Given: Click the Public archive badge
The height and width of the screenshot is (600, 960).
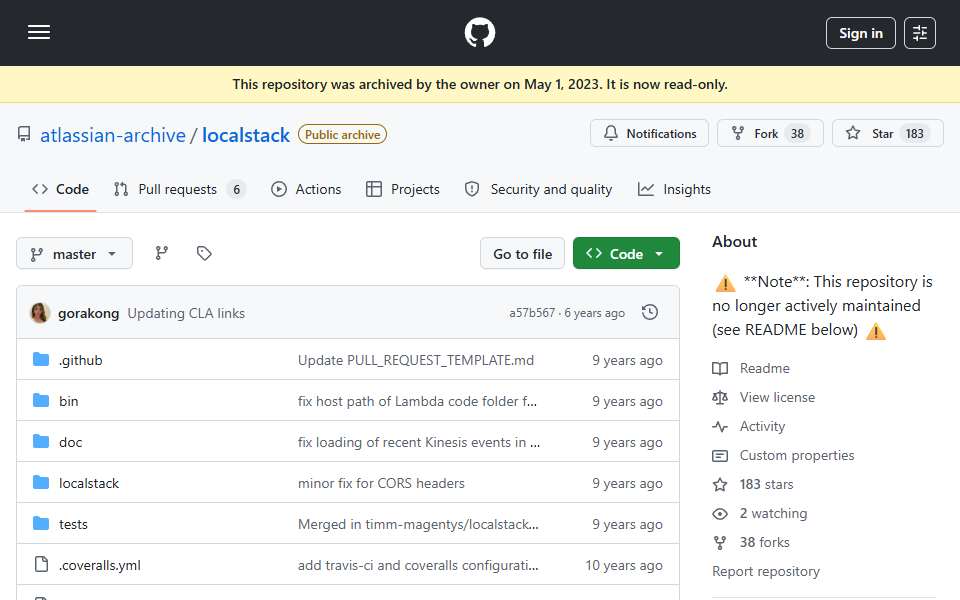Looking at the screenshot, I should [x=342, y=135].
